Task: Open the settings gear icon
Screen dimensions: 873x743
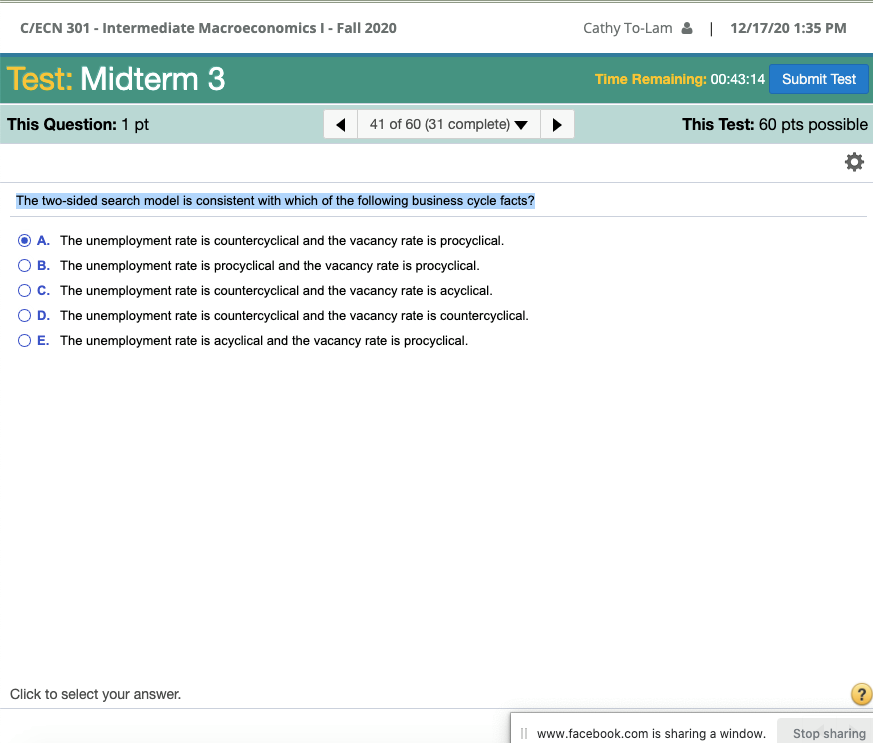Action: point(854,161)
